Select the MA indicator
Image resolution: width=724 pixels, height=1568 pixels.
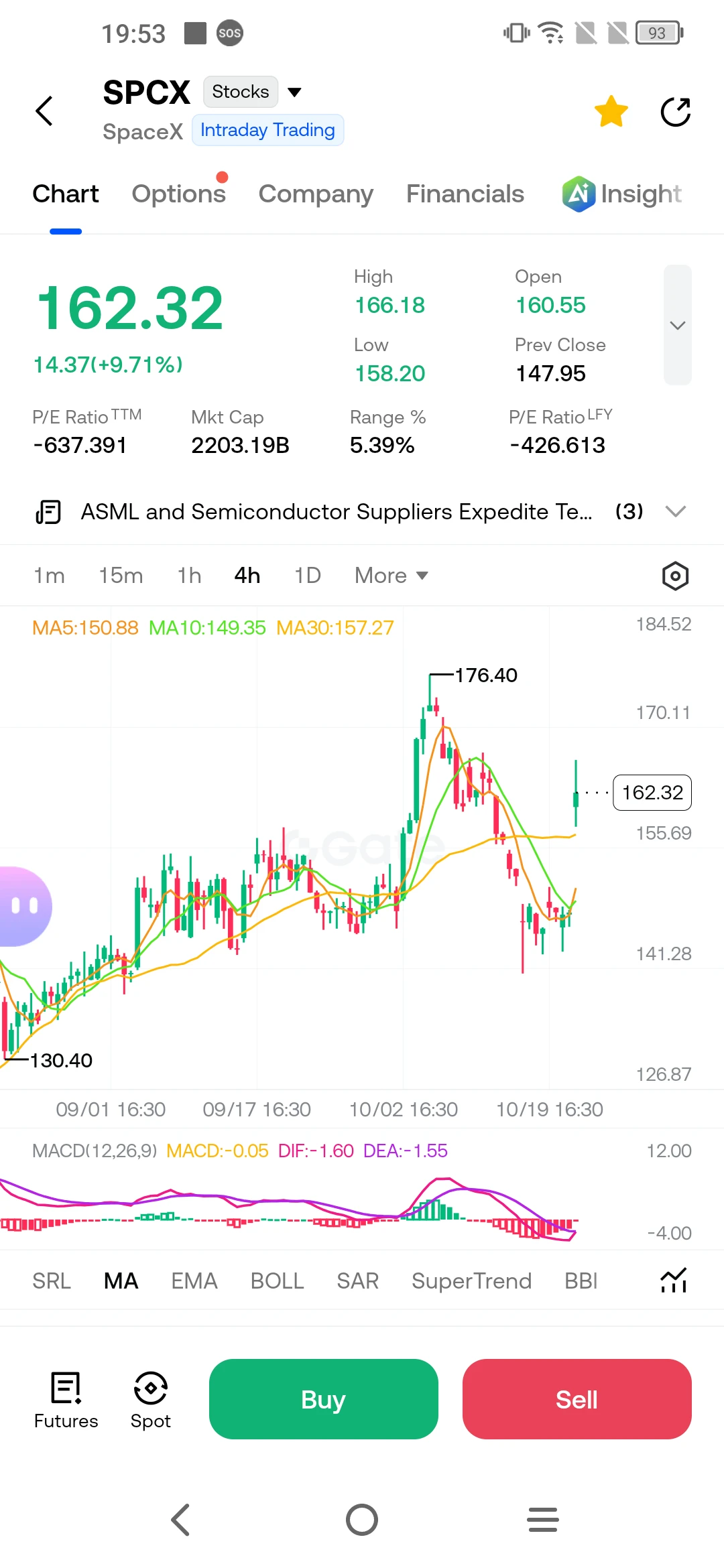click(121, 1281)
